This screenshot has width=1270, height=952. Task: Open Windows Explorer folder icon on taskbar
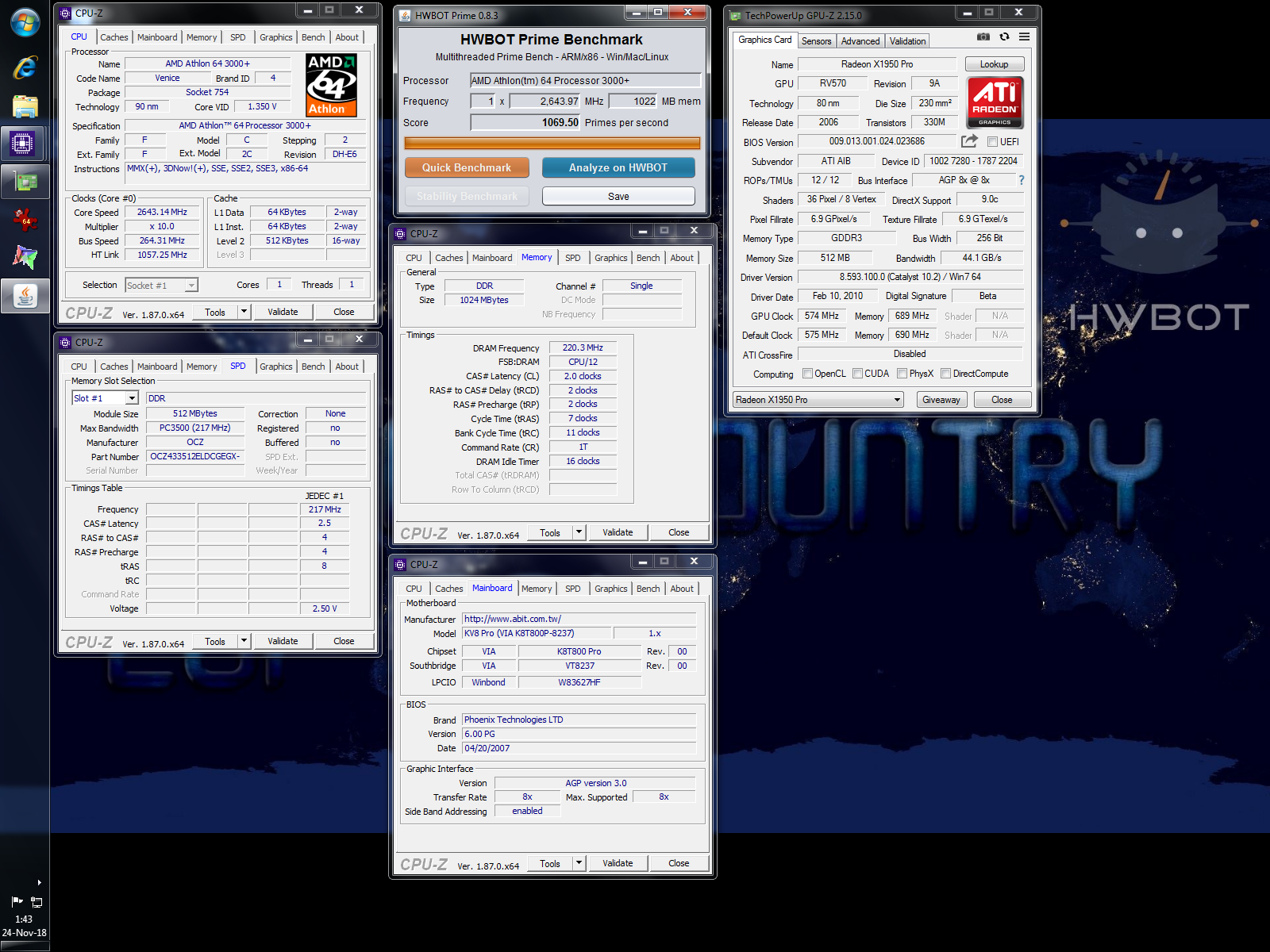point(25,106)
